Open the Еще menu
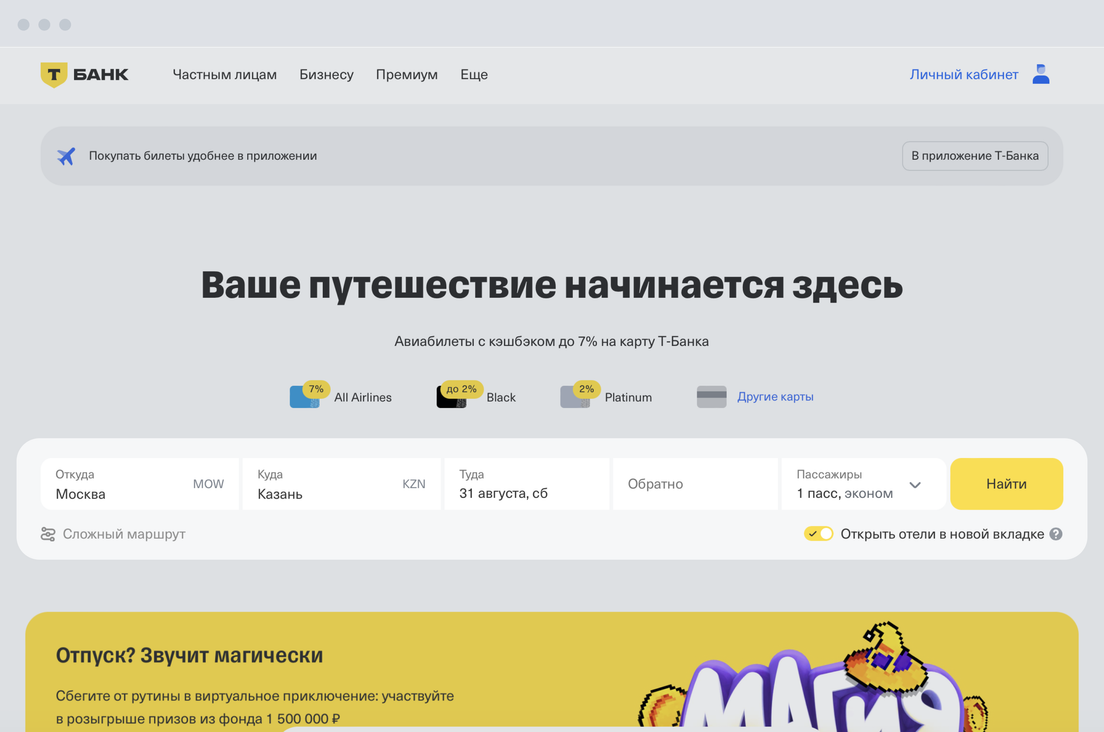The height and width of the screenshot is (732, 1104). coord(474,75)
